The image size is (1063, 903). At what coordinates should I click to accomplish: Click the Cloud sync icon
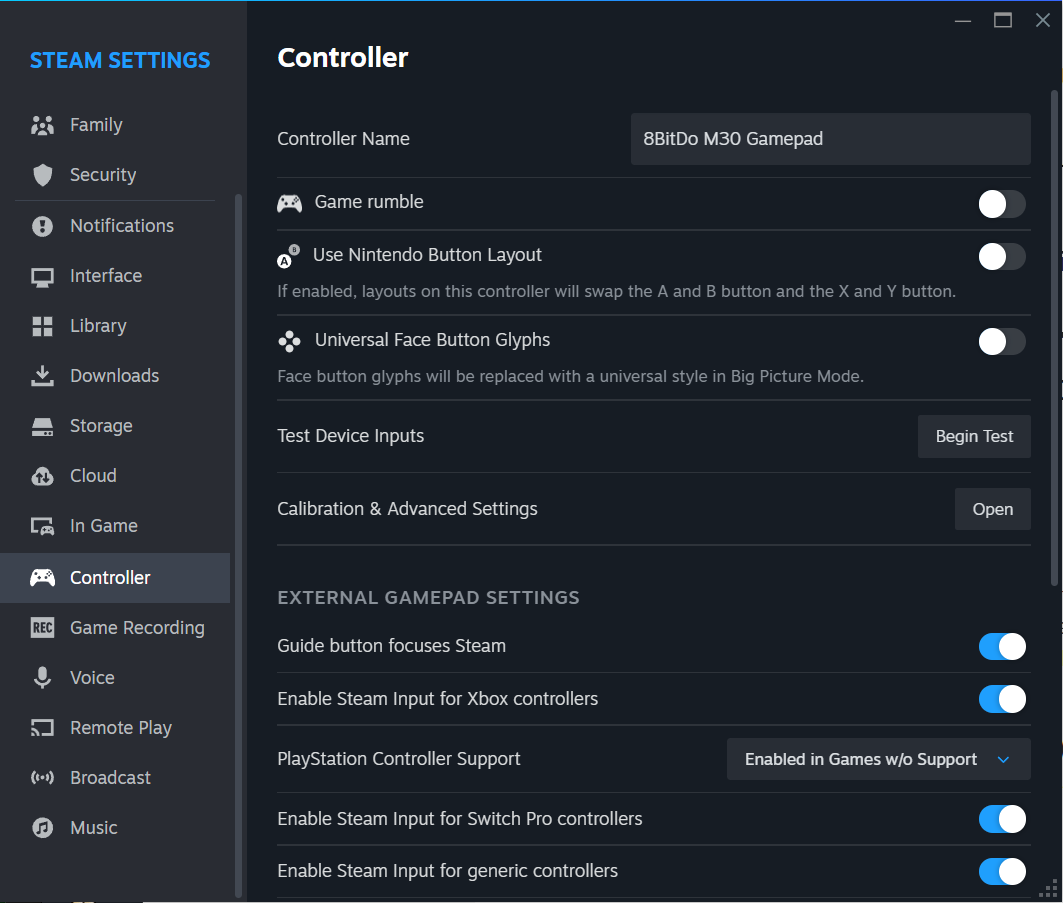click(x=42, y=477)
